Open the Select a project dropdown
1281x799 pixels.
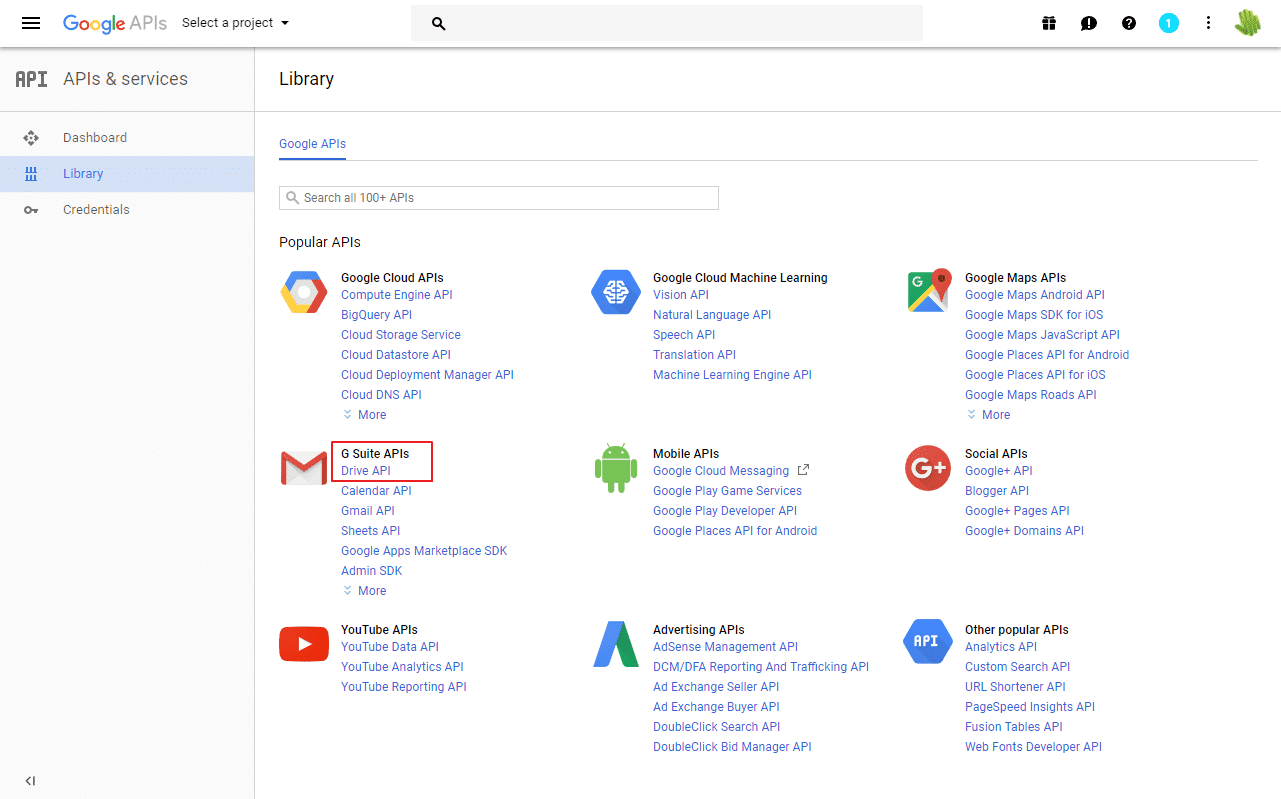pyautogui.click(x=235, y=23)
